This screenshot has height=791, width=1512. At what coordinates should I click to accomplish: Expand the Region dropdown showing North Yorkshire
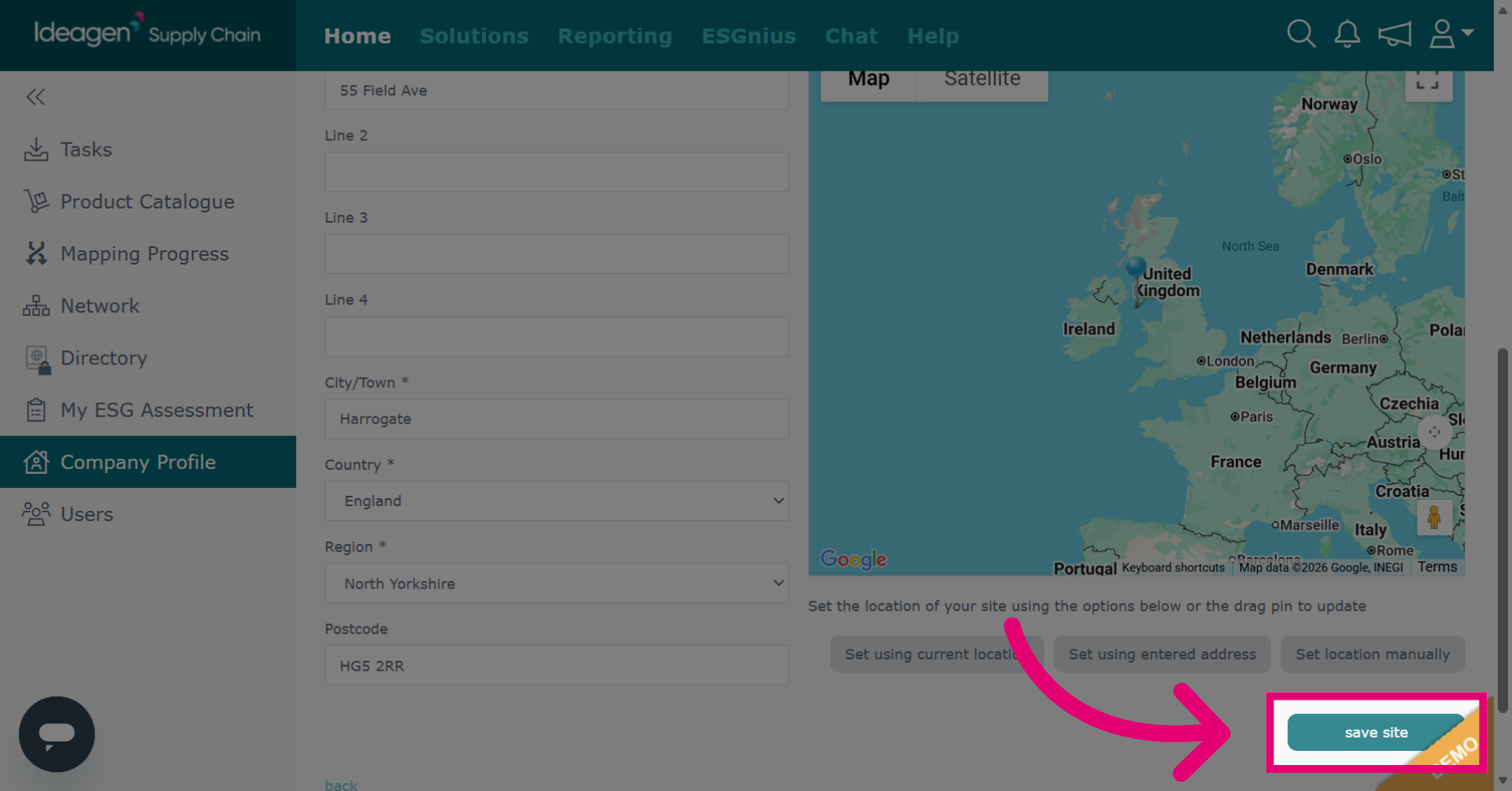coord(557,583)
